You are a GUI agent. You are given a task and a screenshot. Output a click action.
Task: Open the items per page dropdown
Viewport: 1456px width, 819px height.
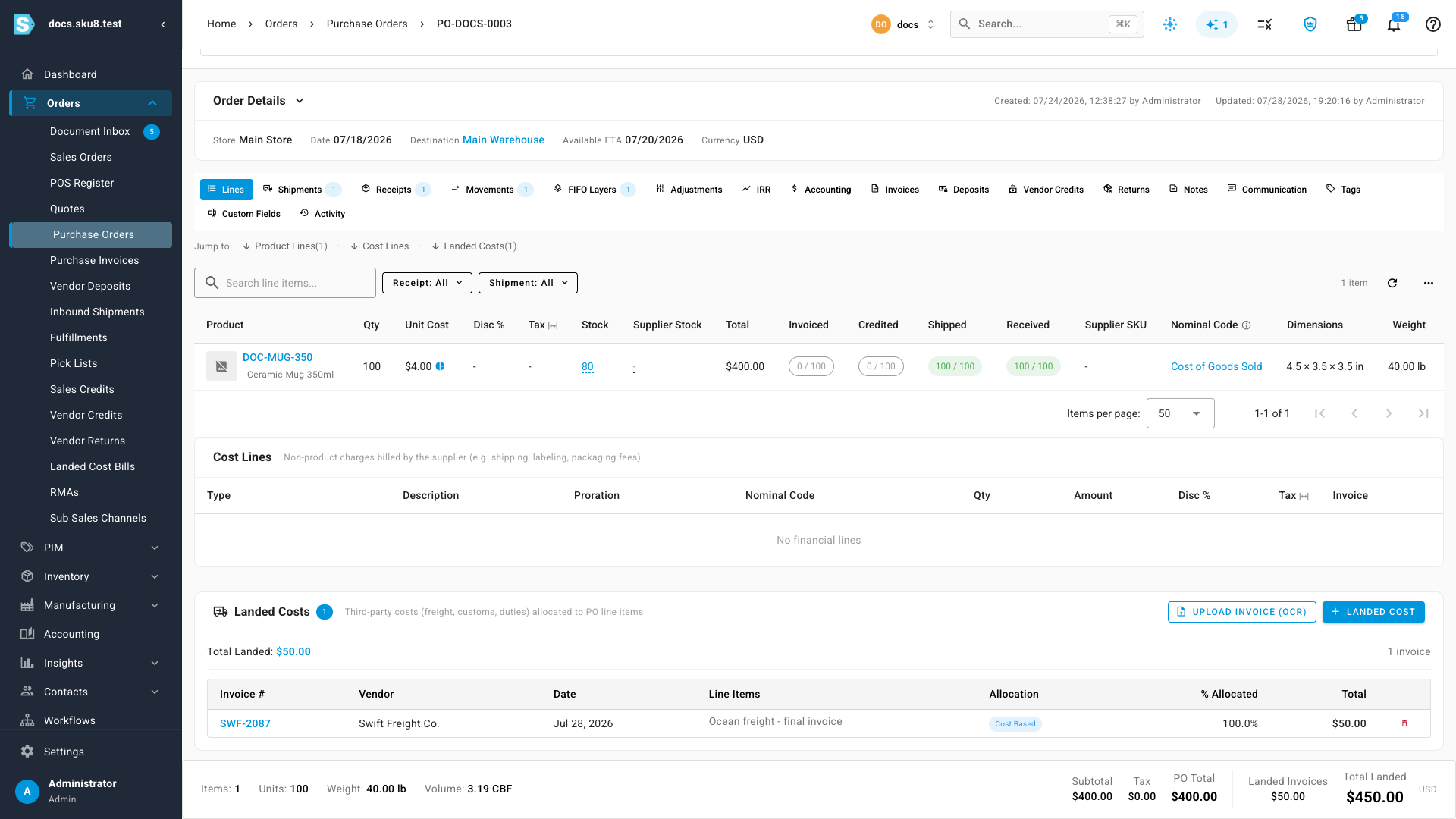point(1180,413)
